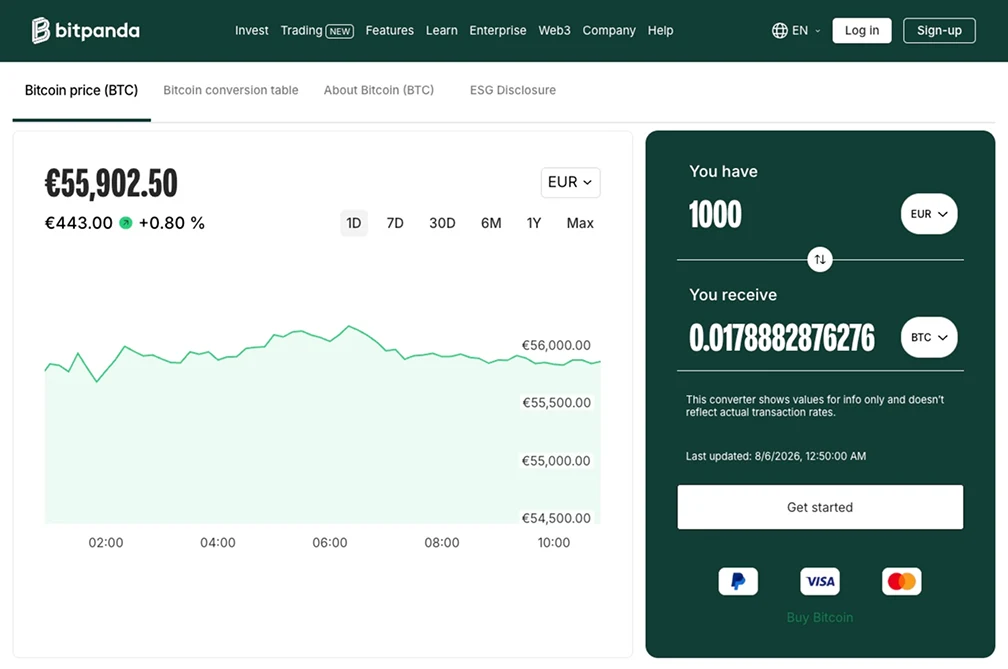Select the Max chart range
This screenshot has height=669, width=1008.
580,223
